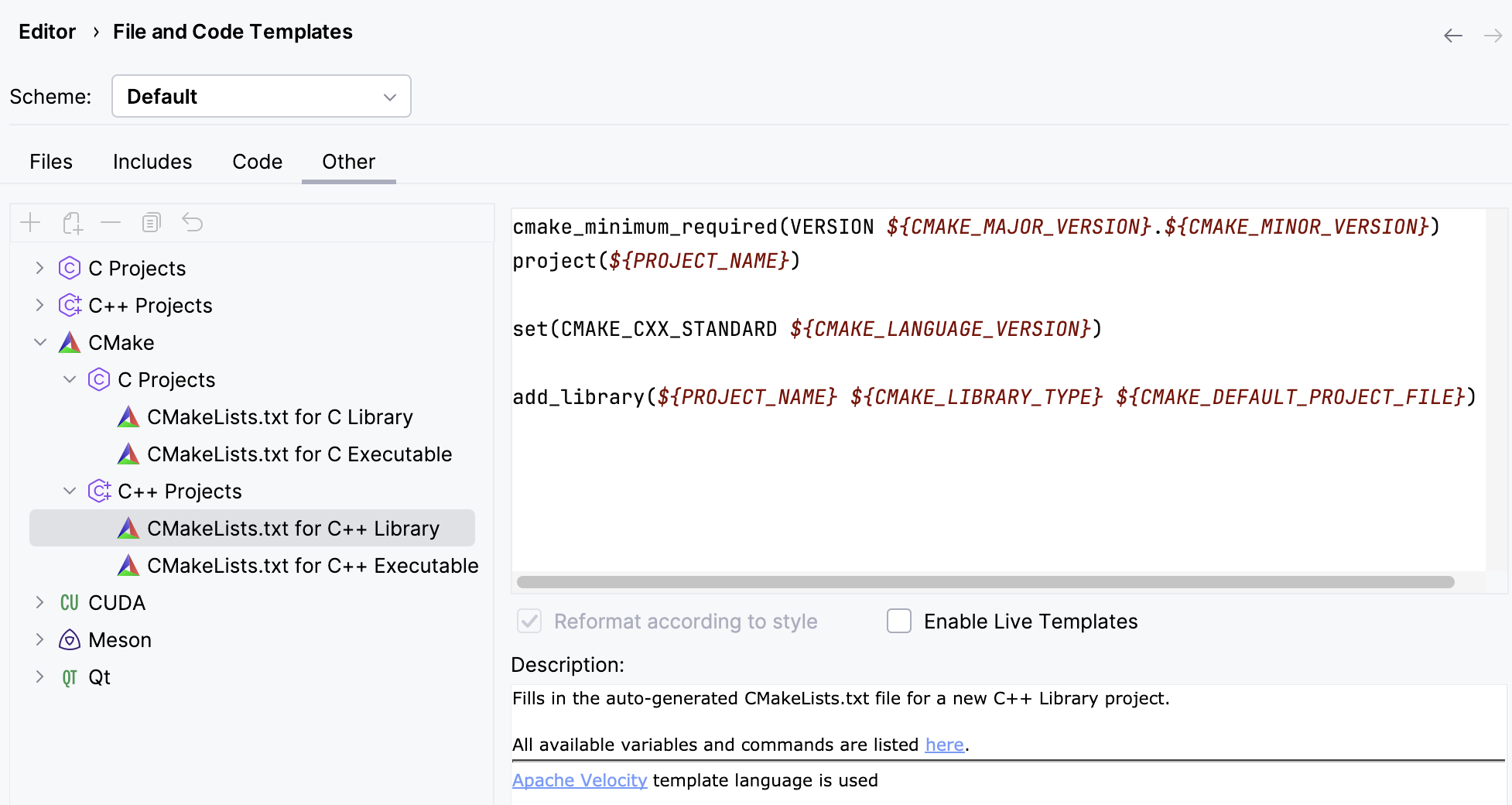Viewport: 1512px width, 805px height.
Task: Toggle Reformat according to style
Action: (x=529, y=621)
